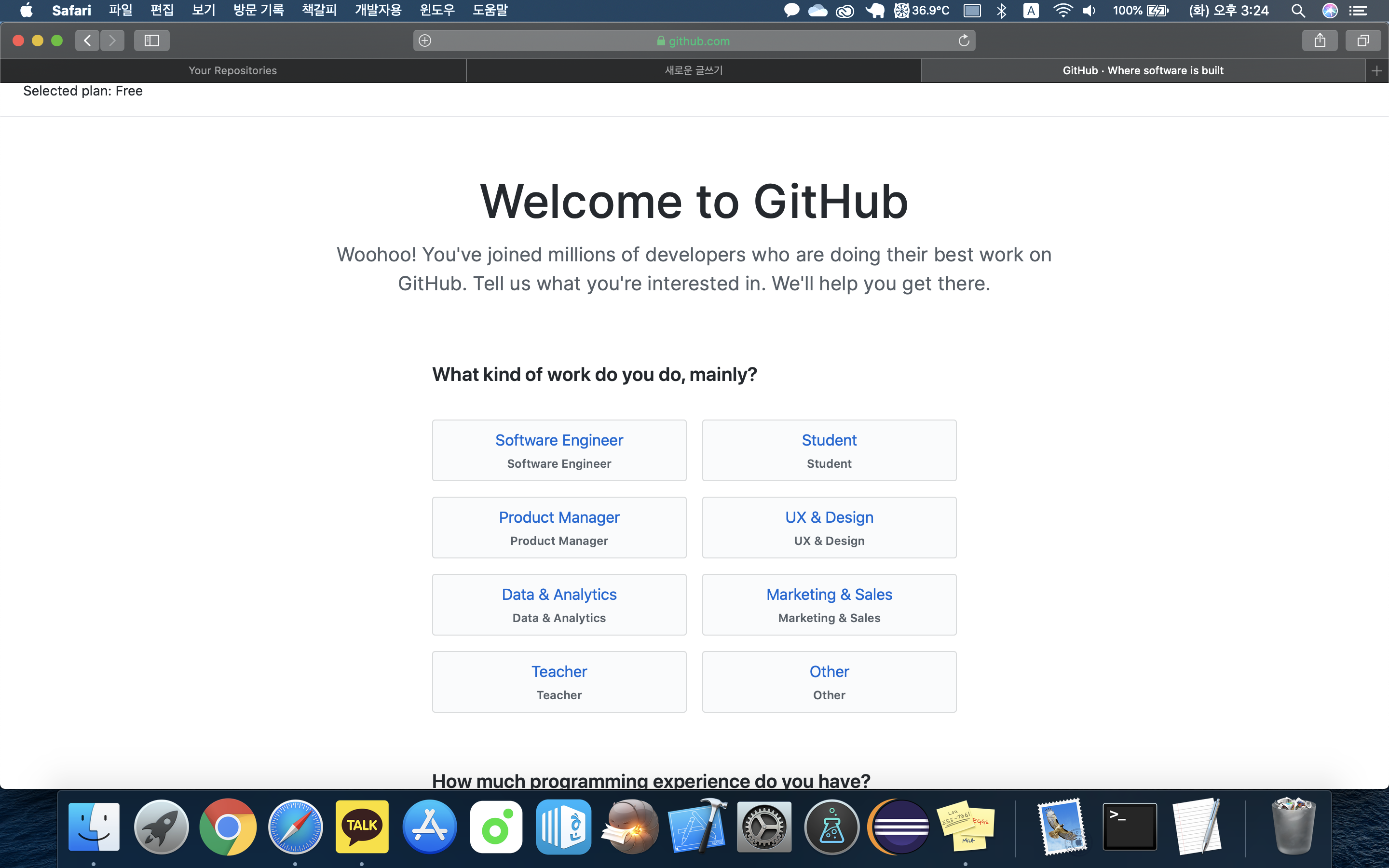Open the 개발자용 menu
Screen dimensions: 1389x868
(x=378, y=10)
